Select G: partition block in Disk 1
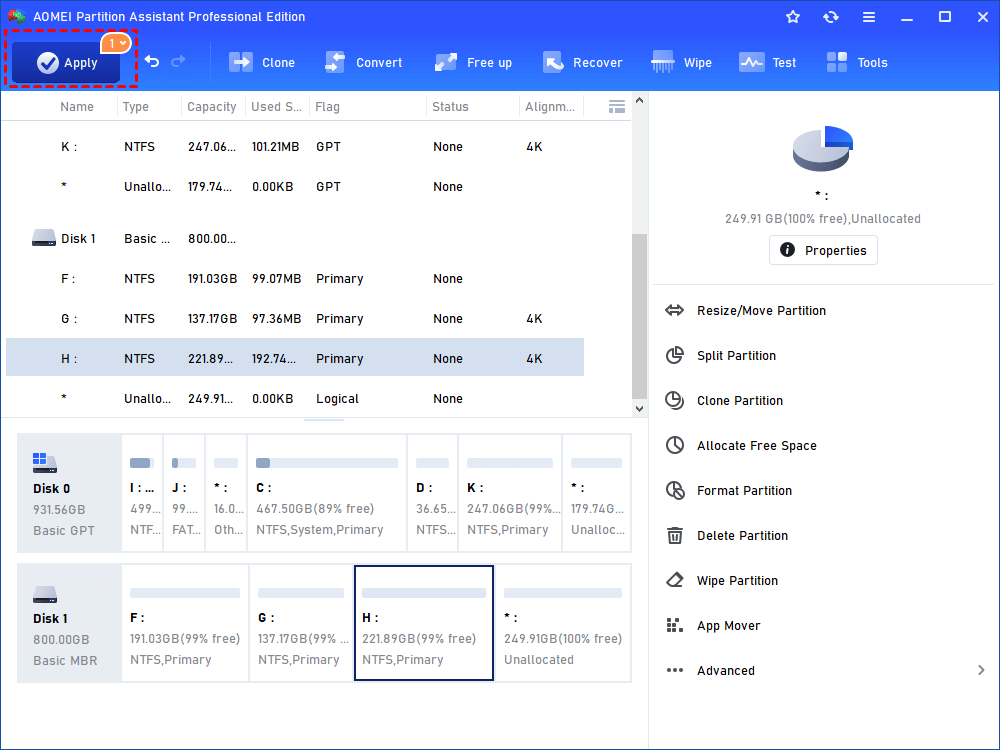Viewport: 1000px width, 750px height. 302,623
